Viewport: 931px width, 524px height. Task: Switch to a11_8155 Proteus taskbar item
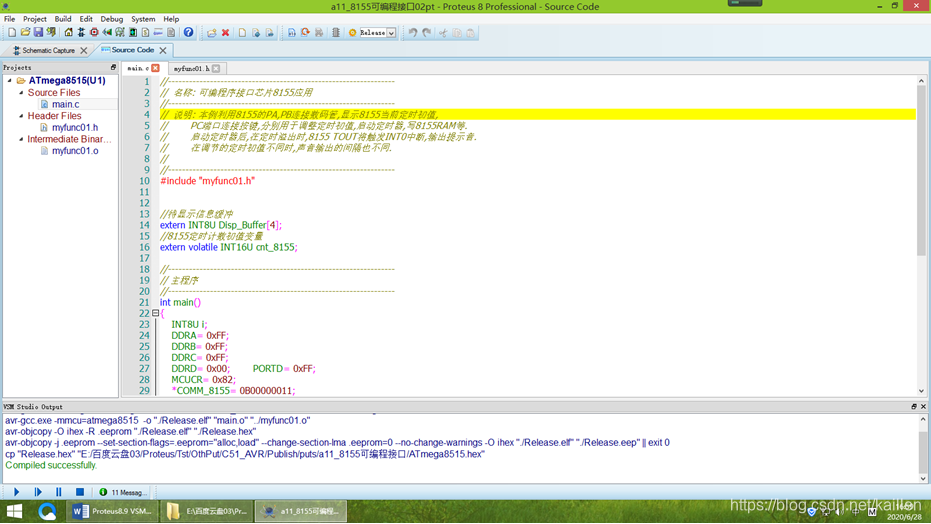(x=300, y=511)
